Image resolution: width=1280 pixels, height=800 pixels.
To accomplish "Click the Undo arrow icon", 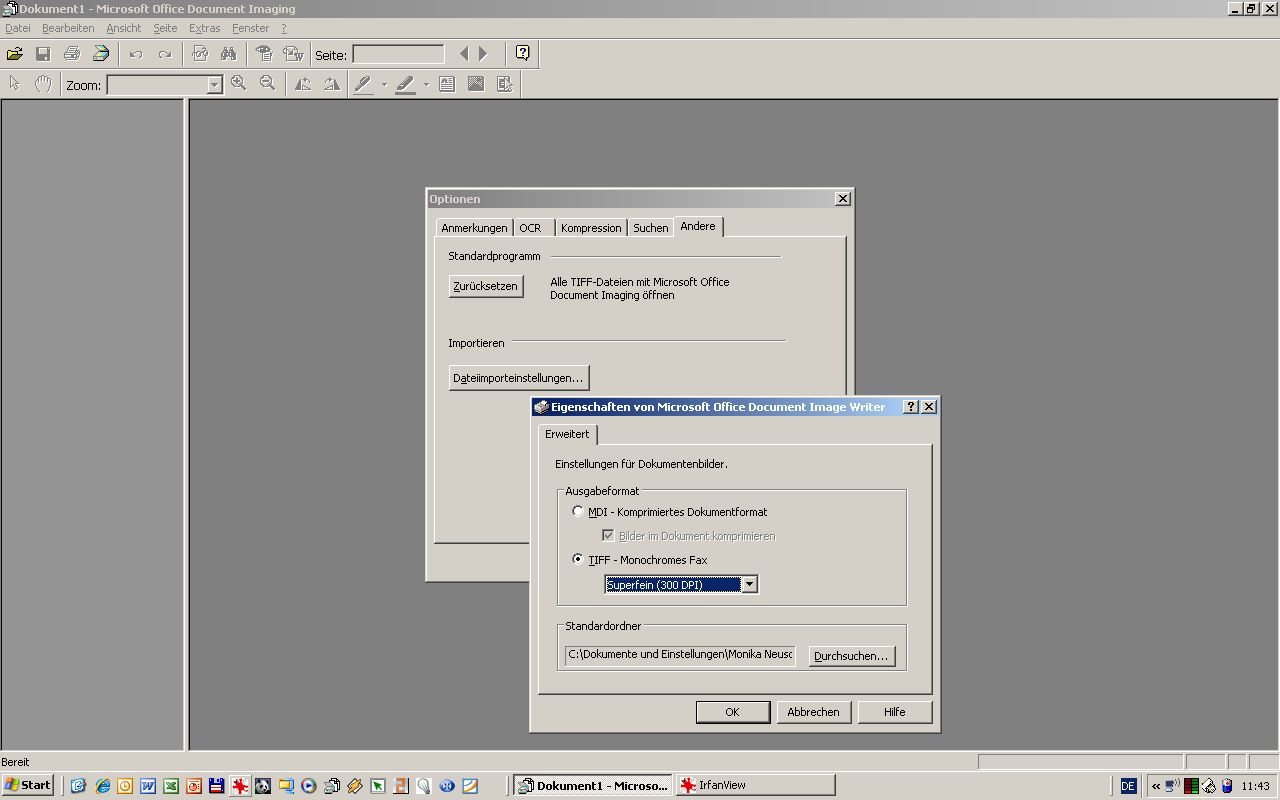I will 136,54.
